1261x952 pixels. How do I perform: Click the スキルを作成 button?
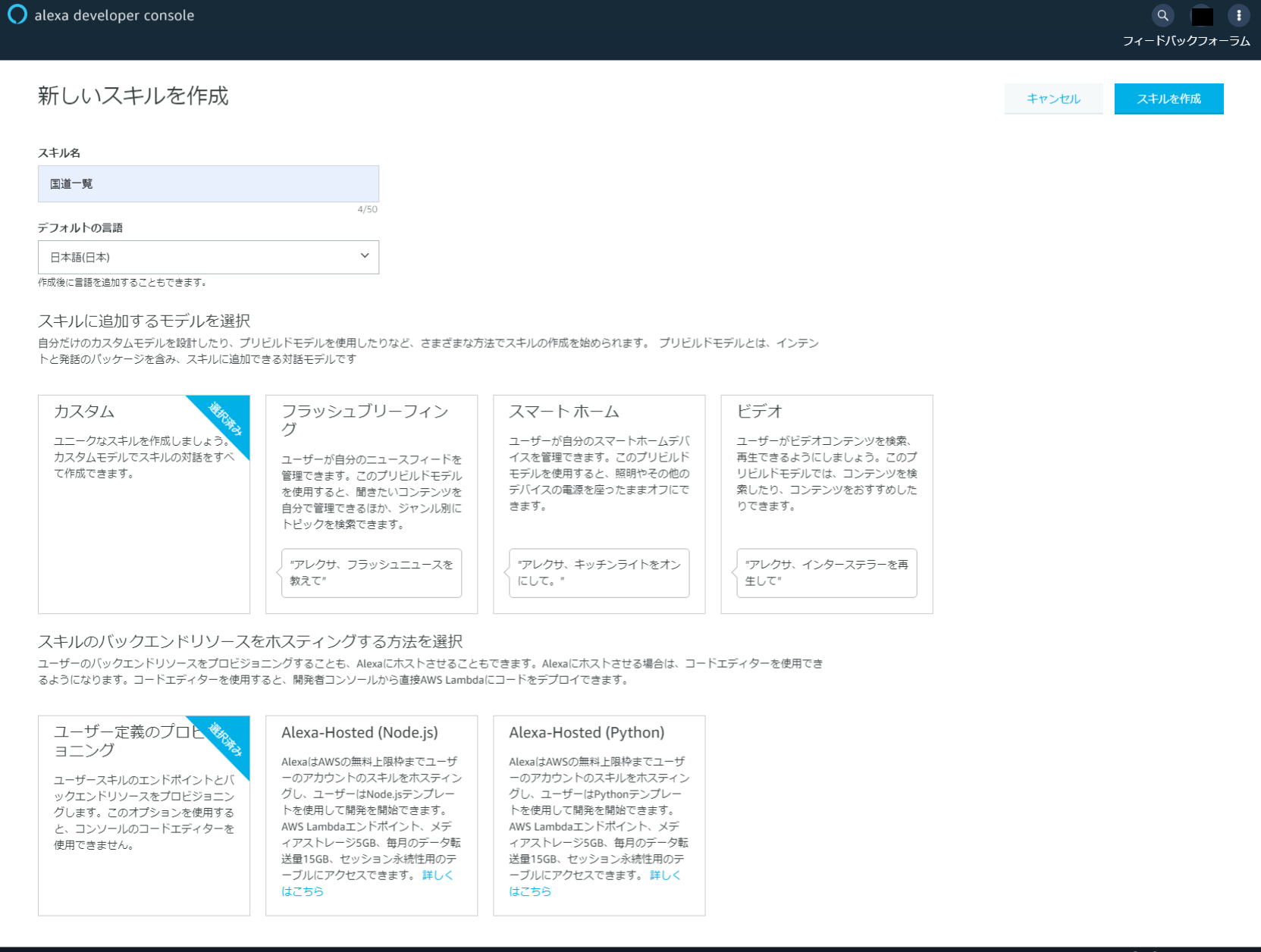point(1168,99)
